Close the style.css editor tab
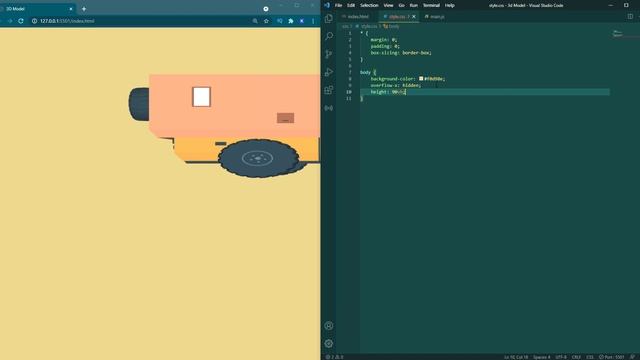 (x=414, y=17)
